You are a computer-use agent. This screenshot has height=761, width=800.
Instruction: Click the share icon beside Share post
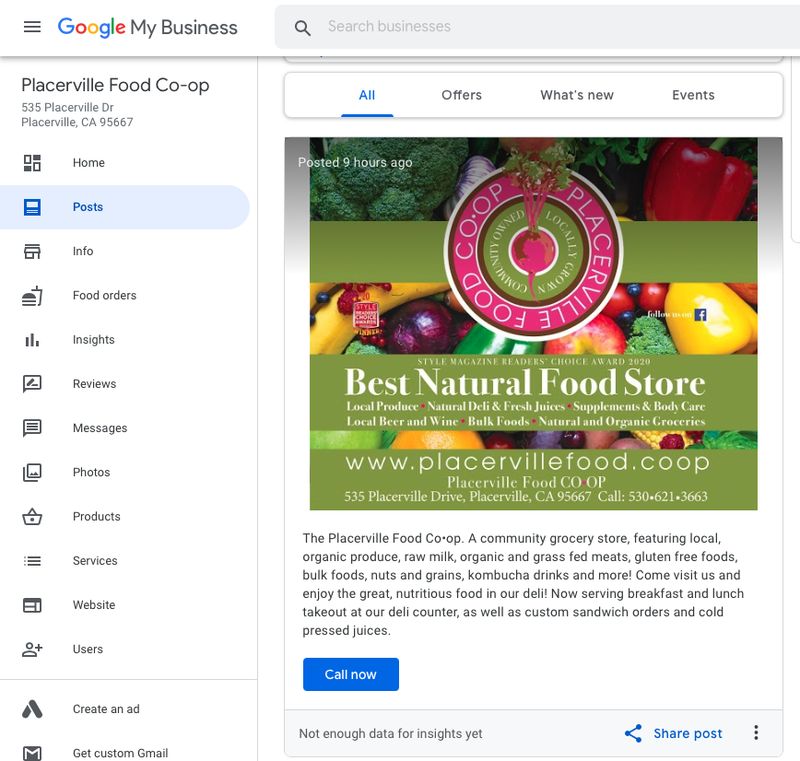pyautogui.click(x=633, y=733)
